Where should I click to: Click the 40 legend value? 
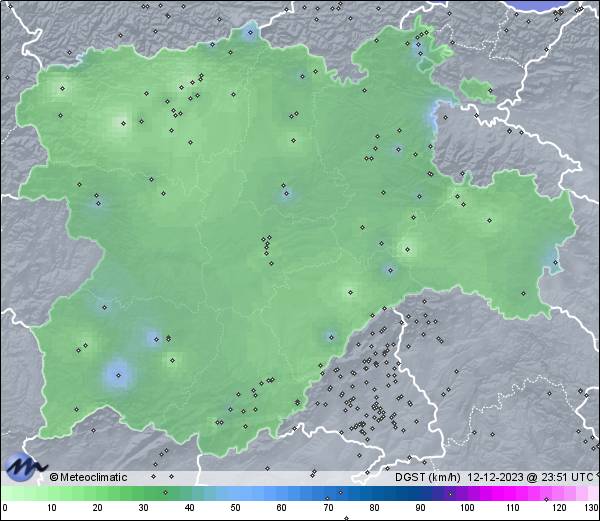tap(190, 508)
